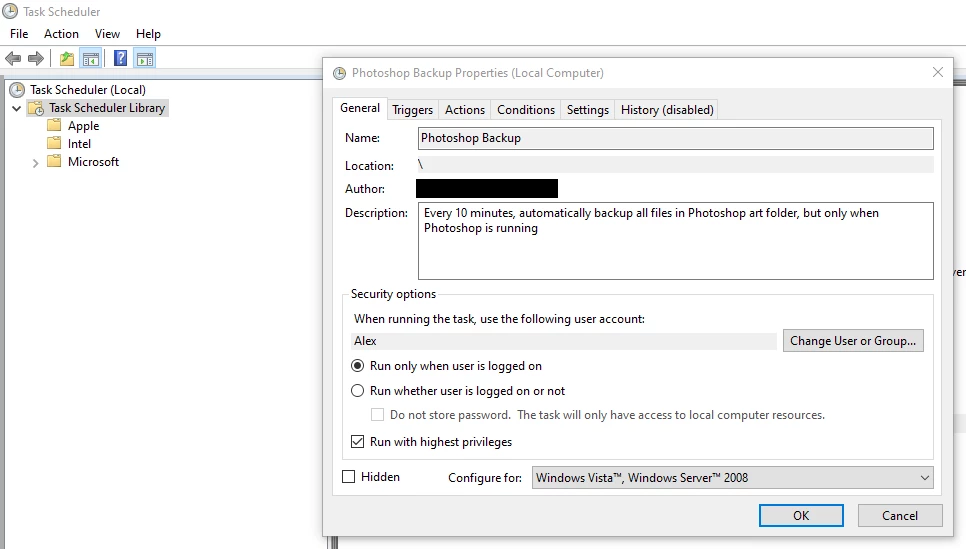The width and height of the screenshot is (966, 549).
Task: Click the Name field containing Photoshop Backup
Action: [x=676, y=138]
